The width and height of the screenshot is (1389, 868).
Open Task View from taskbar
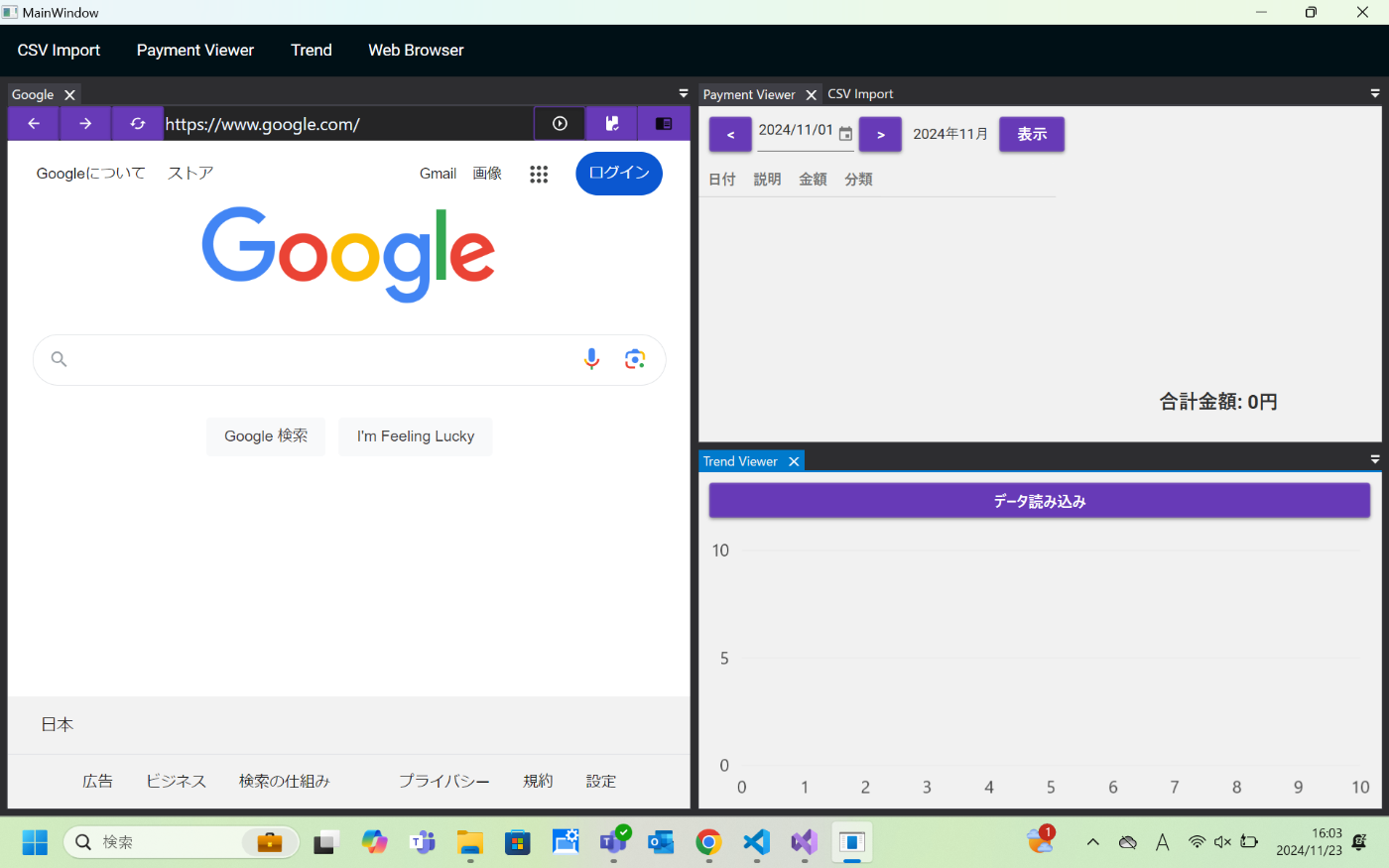pos(326,842)
